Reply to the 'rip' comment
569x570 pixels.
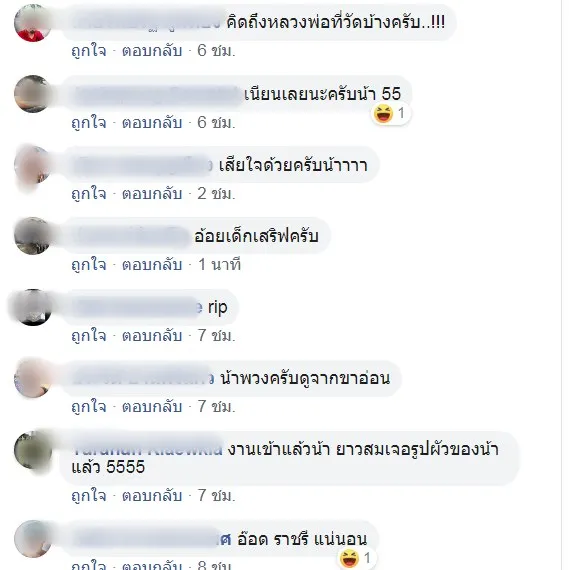[152, 336]
